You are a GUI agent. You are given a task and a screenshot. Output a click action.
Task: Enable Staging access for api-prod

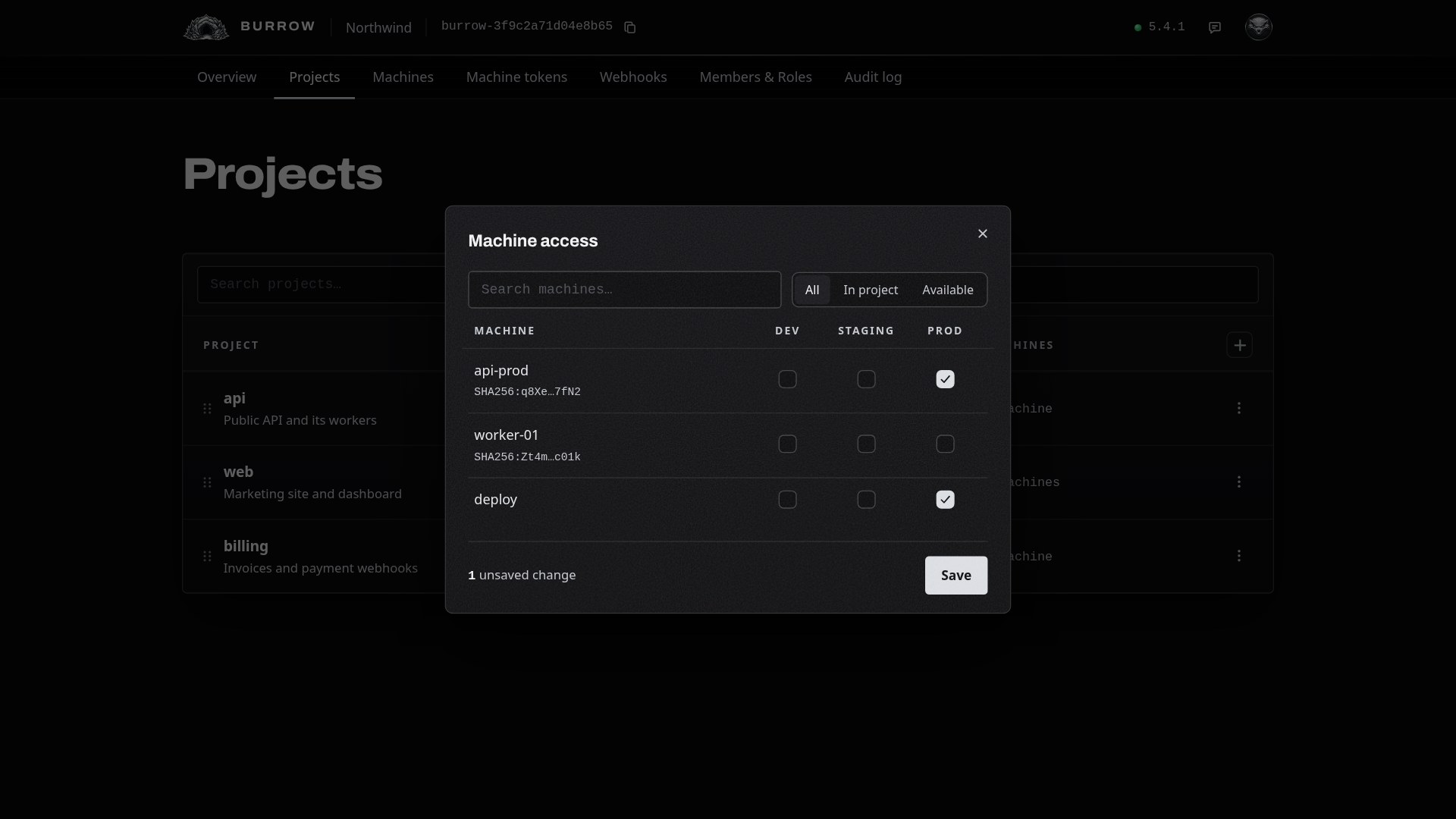[x=866, y=379]
